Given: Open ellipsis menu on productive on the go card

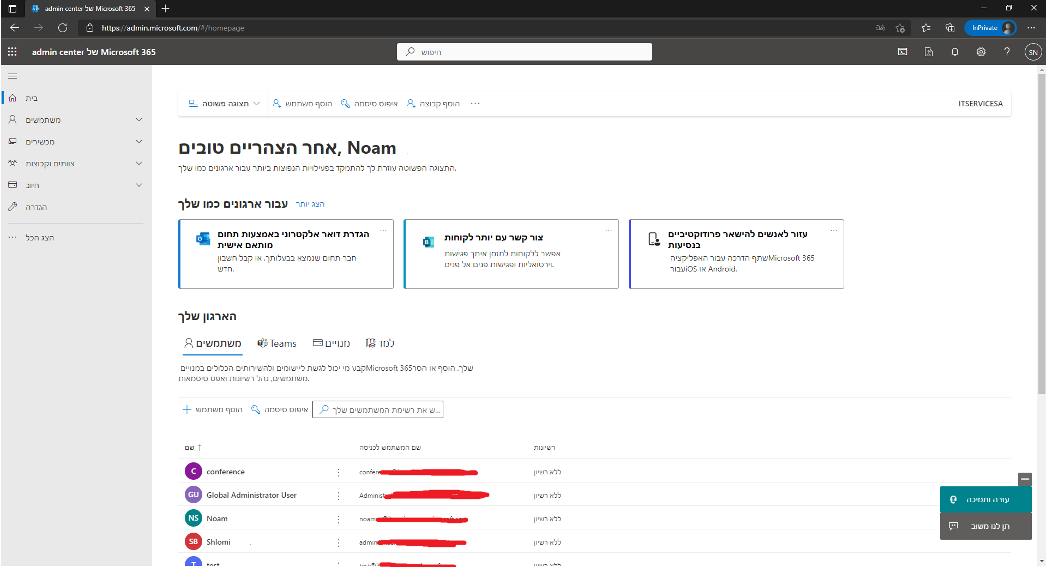Looking at the screenshot, I should (x=834, y=230).
